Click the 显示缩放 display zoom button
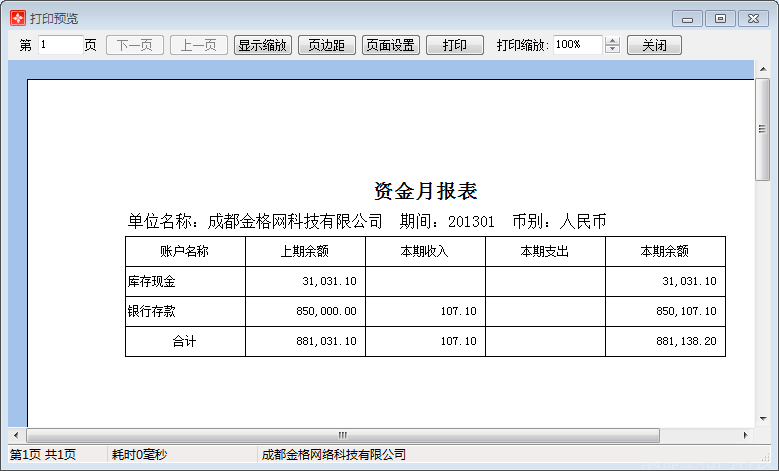 pyautogui.click(x=262, y=45)
